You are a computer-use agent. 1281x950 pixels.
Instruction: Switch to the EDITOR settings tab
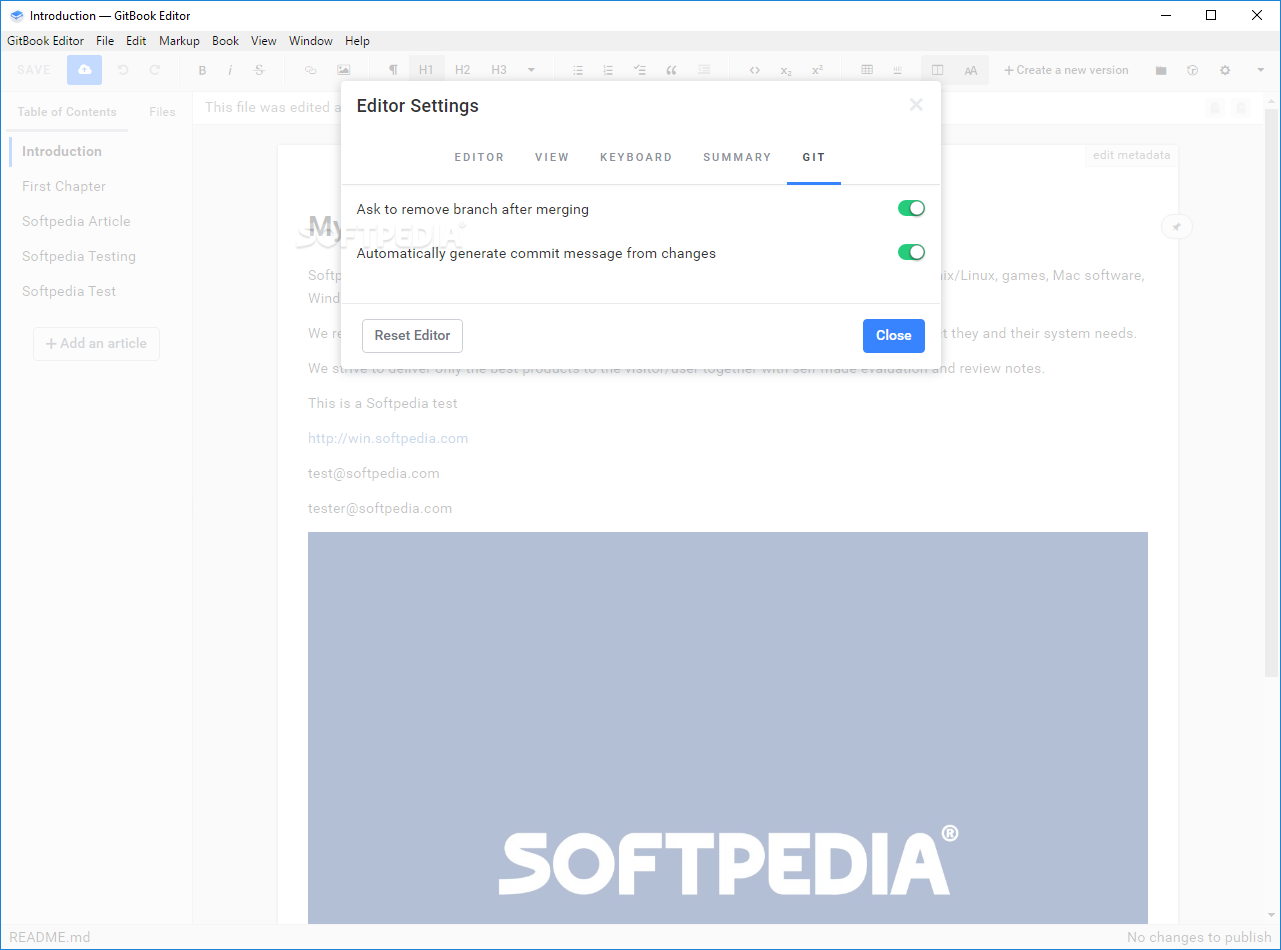pos(479,157)
